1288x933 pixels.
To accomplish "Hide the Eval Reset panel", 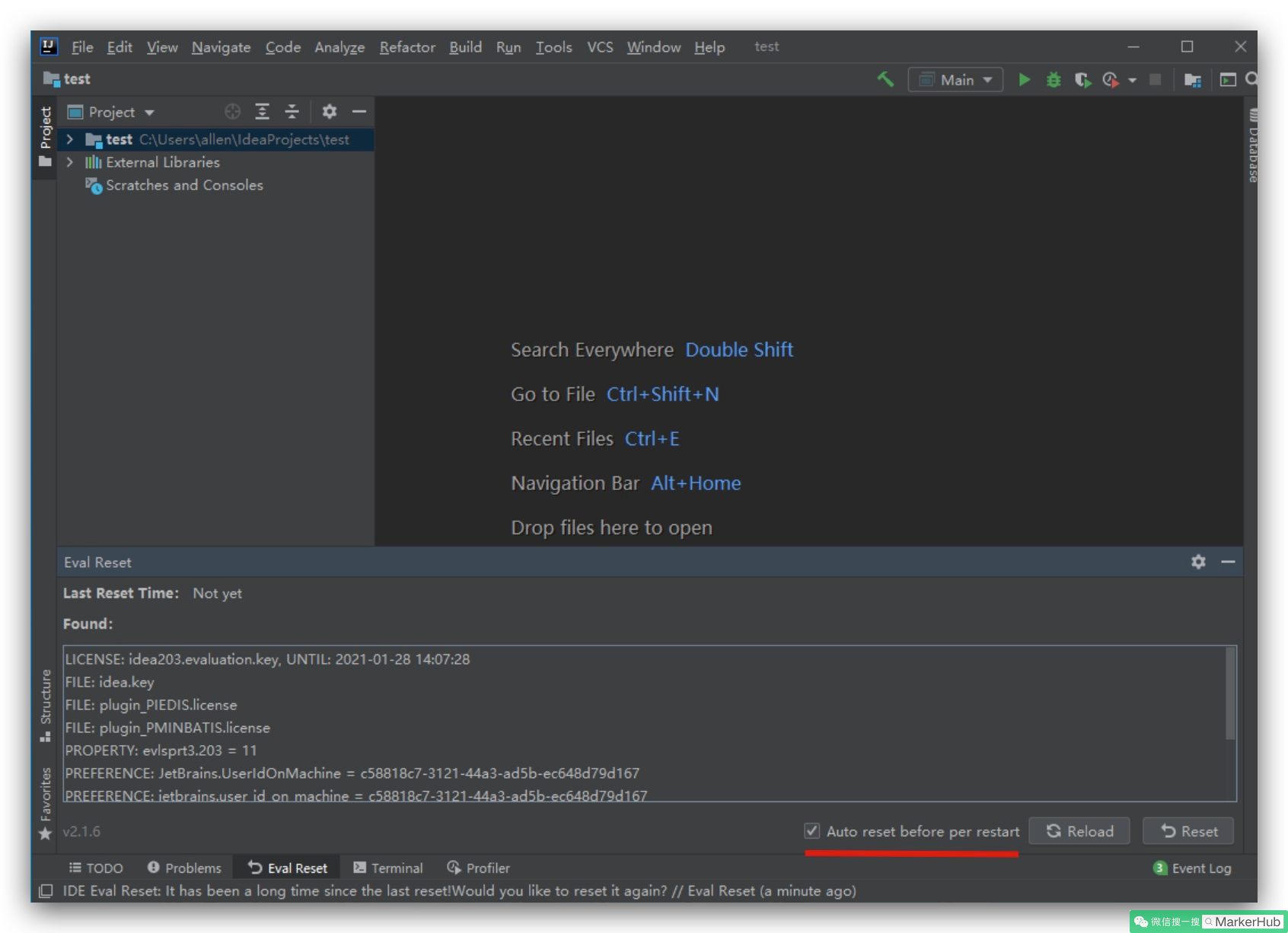I will 1228,562.
